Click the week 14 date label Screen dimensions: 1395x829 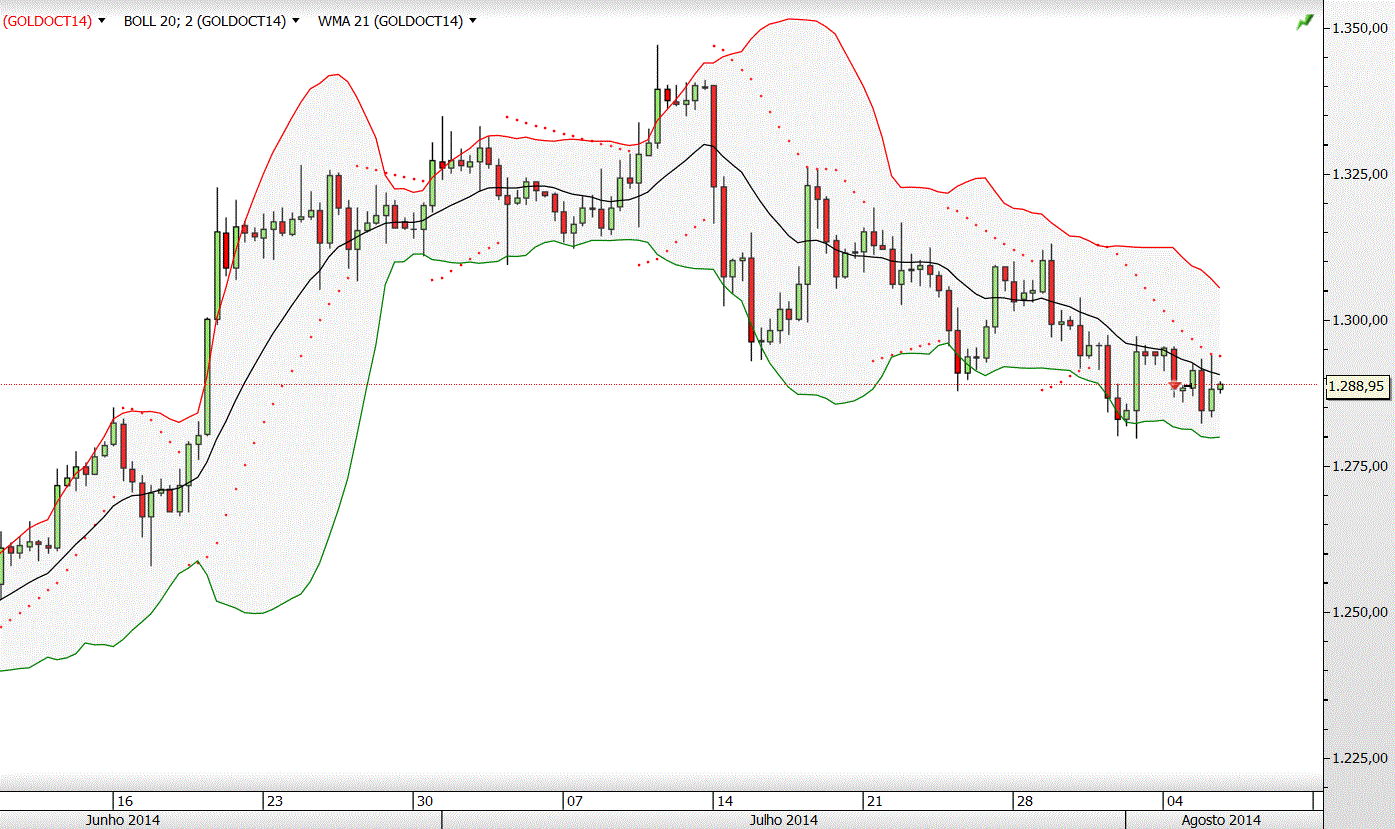(725, 802)
